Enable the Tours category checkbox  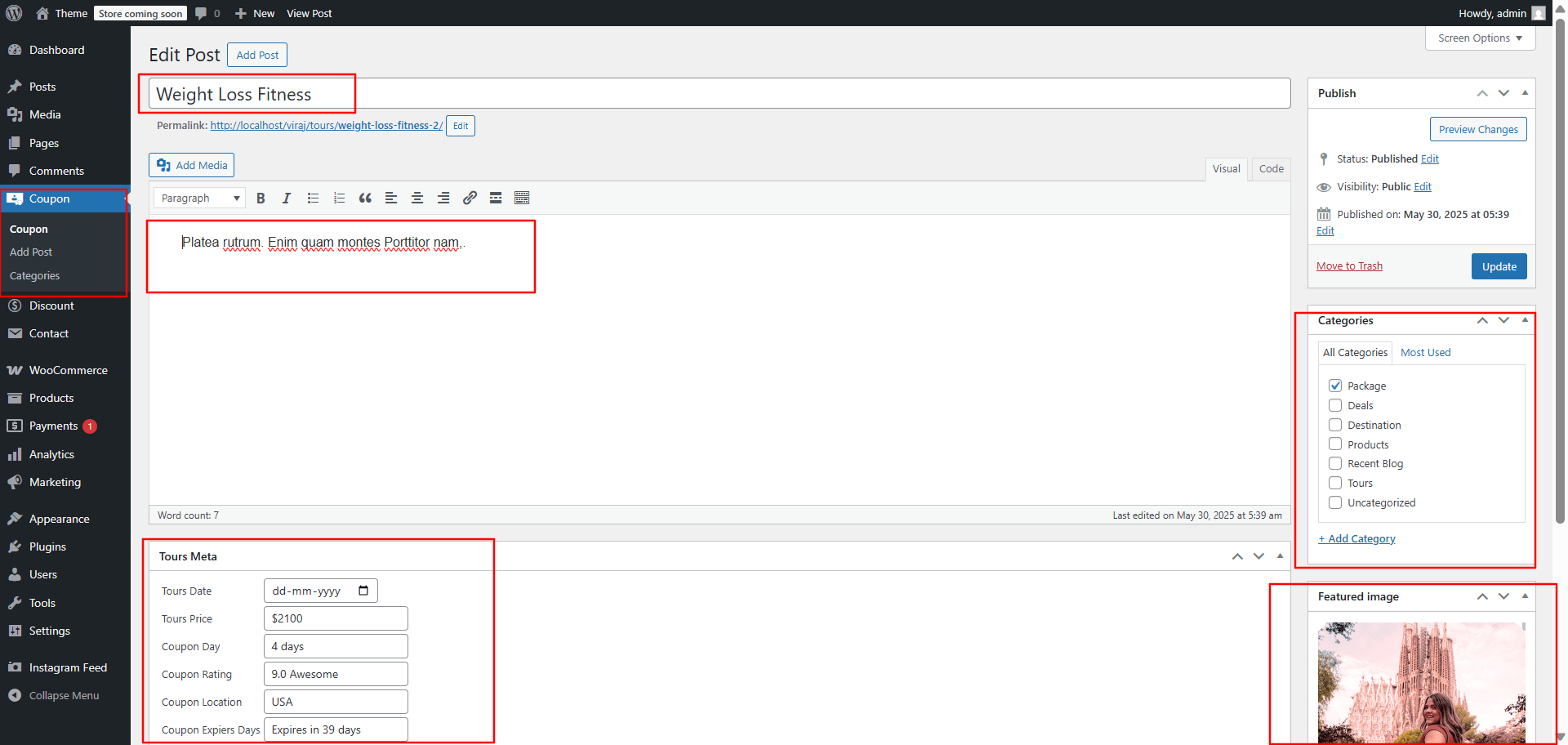[x=1335, y=483]
